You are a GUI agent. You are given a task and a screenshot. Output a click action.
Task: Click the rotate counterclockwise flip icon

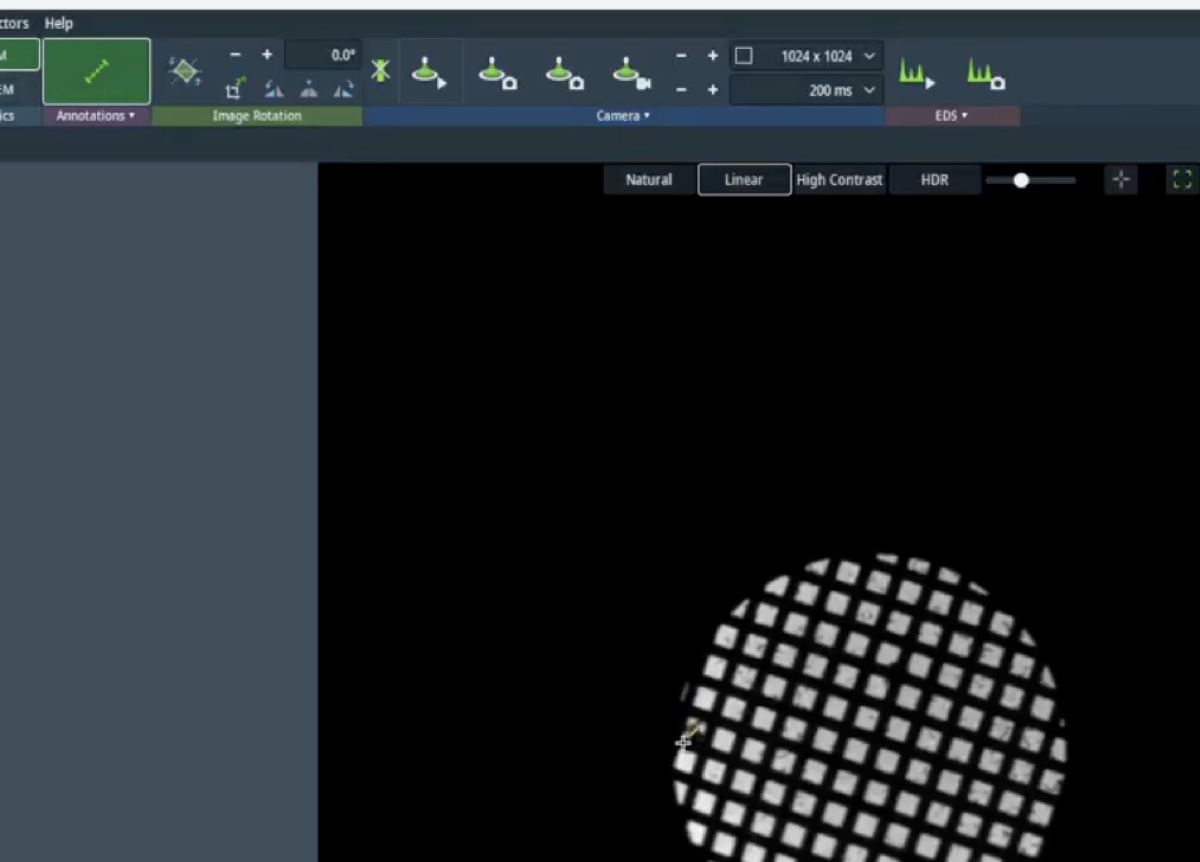tap(273, 90)
